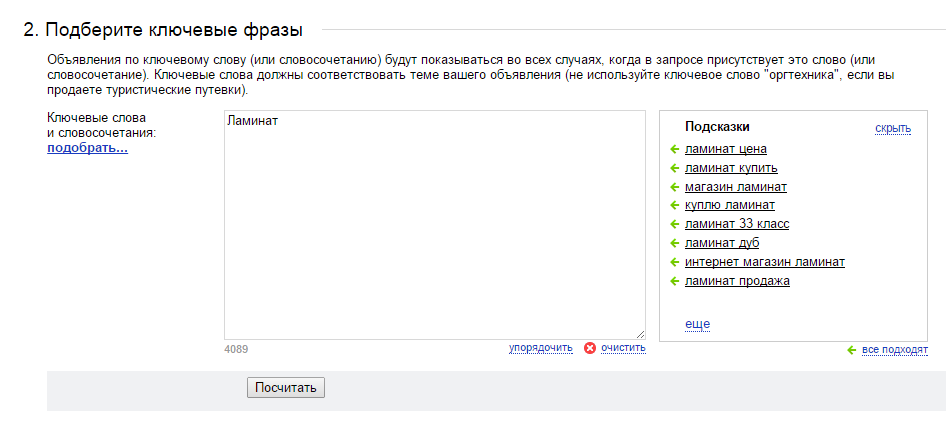The image size is (946, 423).
Task: Accept all suggestions via 'все подходят'
Action: pyautogui.click(x=895, y=351)
